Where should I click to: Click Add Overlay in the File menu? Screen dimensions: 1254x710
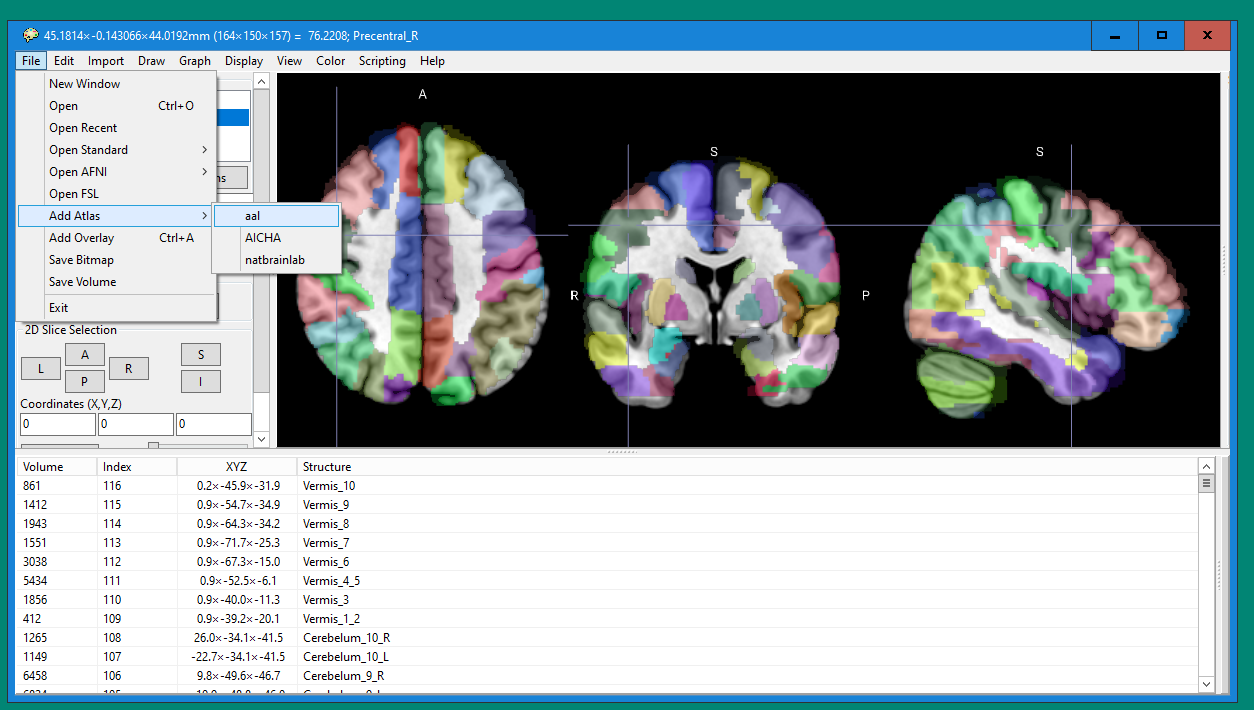[x=82, y=238]
